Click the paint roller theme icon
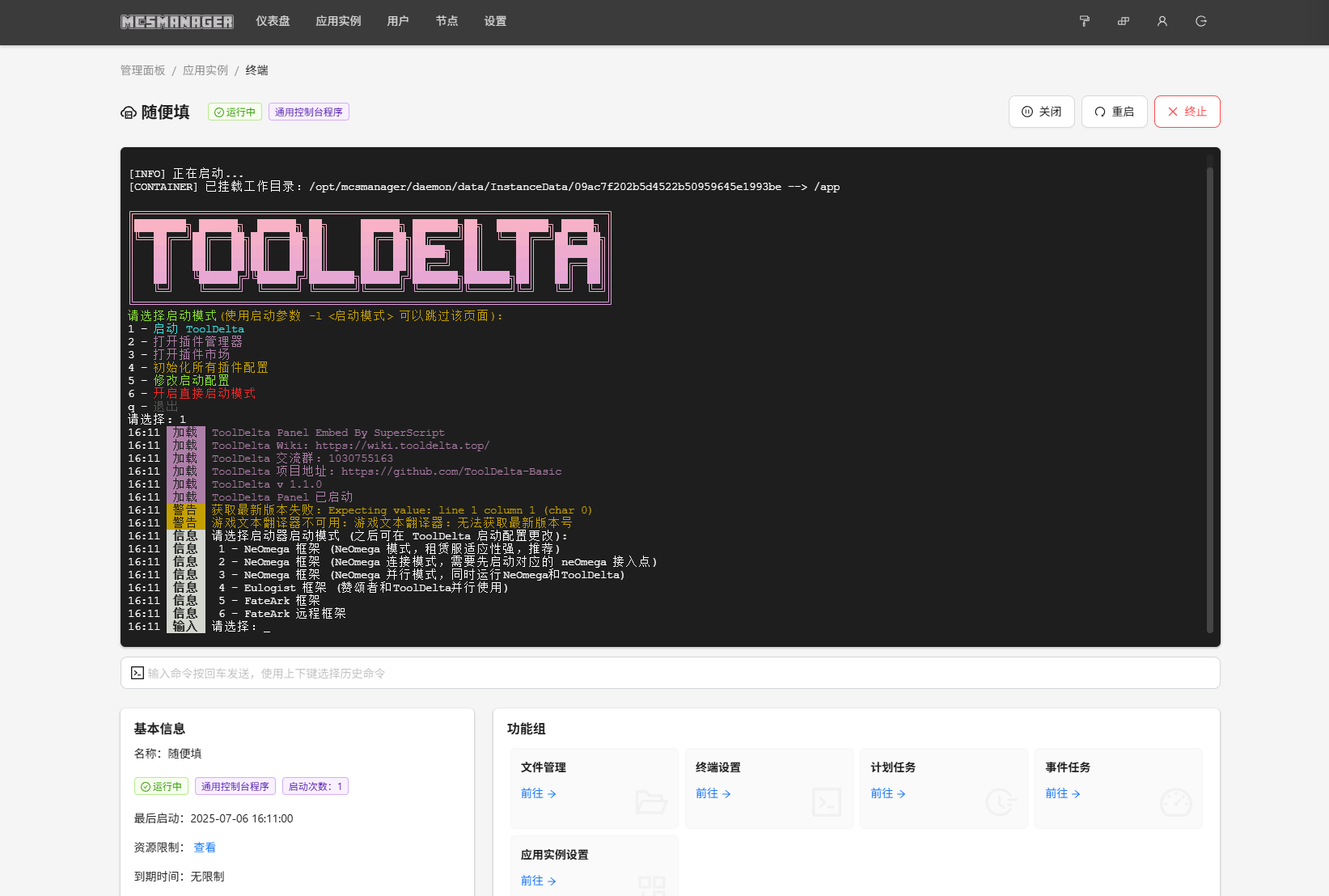The image size is (1329, 896). [1084, 21]
